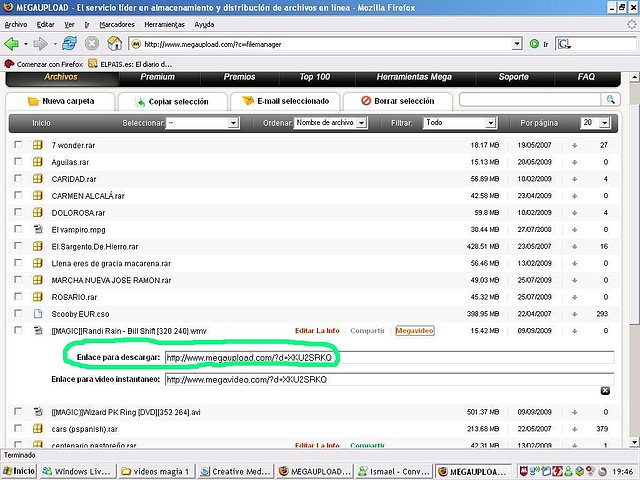This screenshot has width=640, height=480.
Task: Open the Herramientas menu
Action: coord(164,24)
